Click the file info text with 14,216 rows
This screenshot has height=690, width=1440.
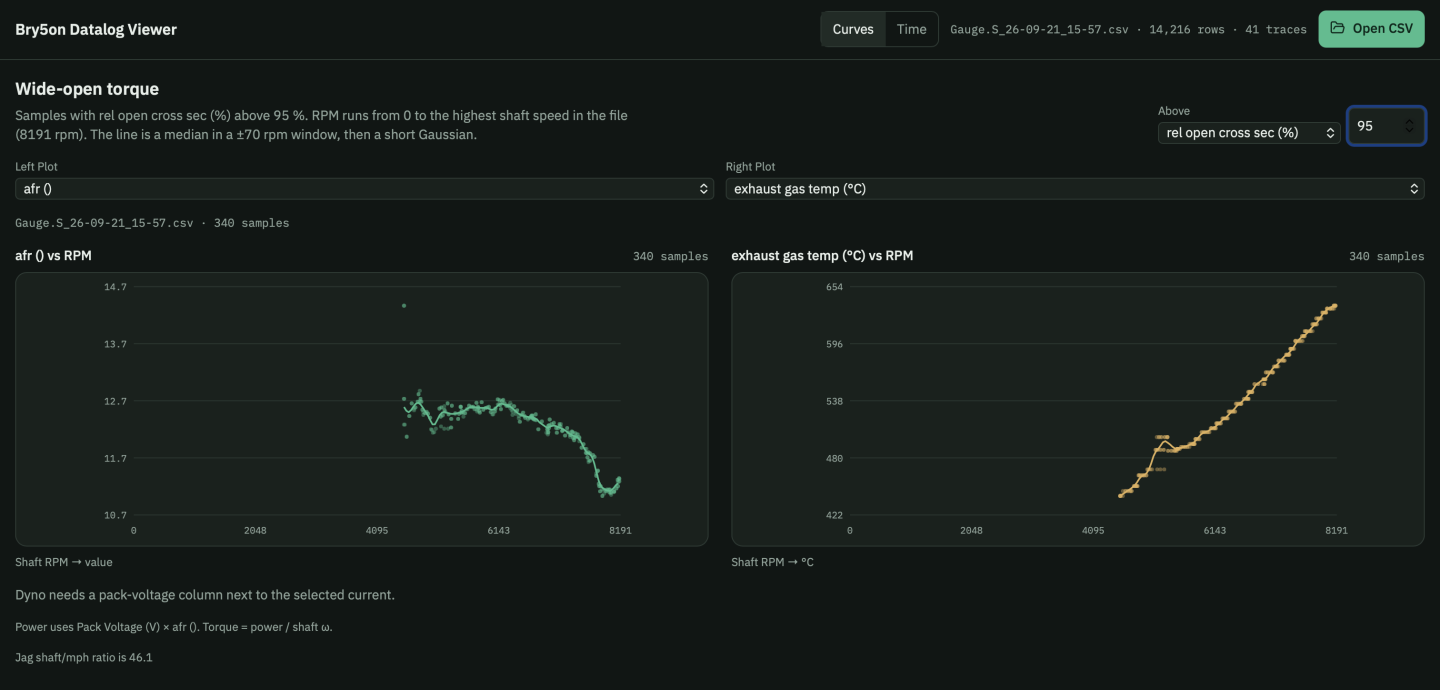(1128, 29)
